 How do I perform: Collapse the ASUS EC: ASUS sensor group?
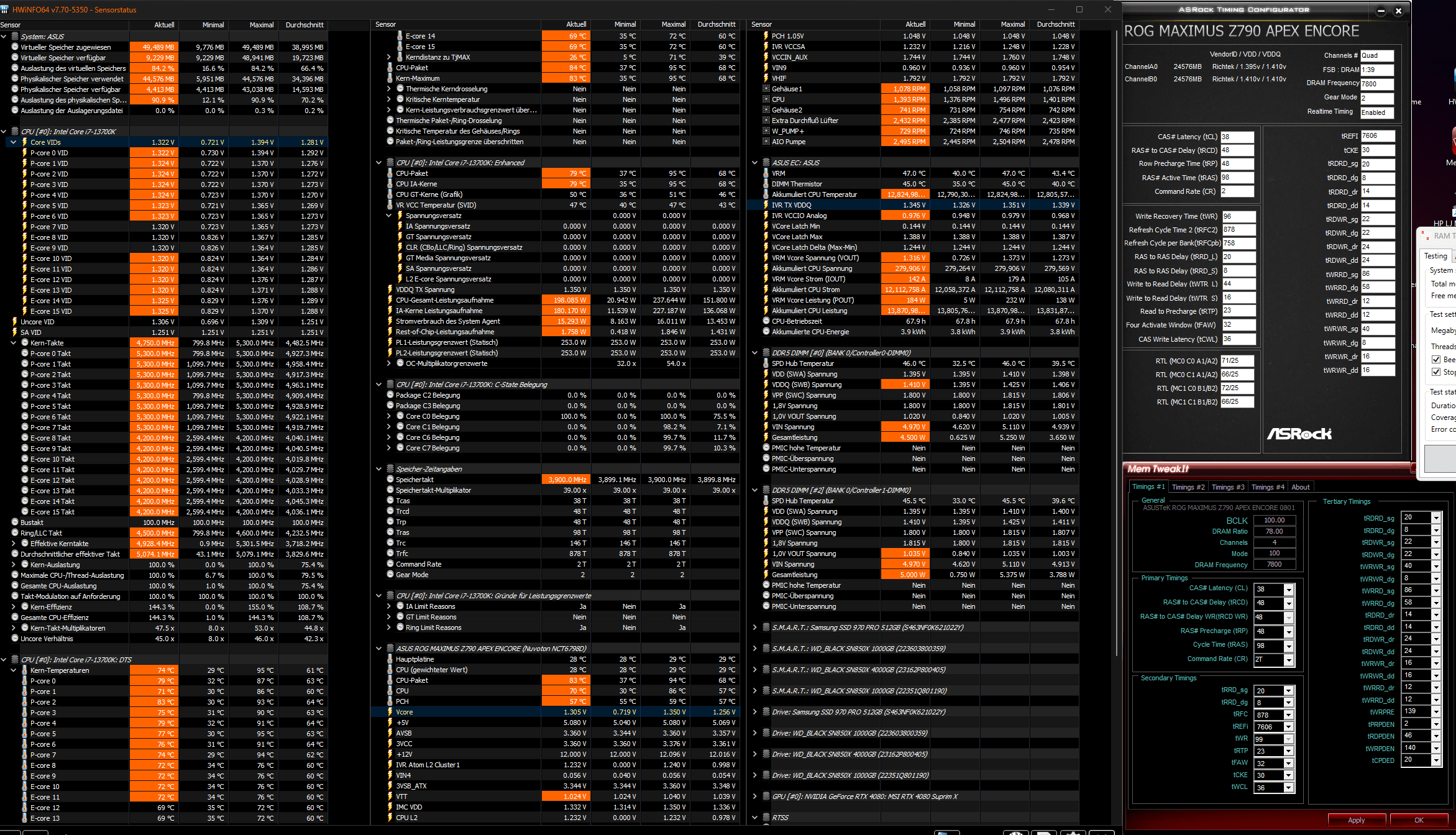[755, 163]
